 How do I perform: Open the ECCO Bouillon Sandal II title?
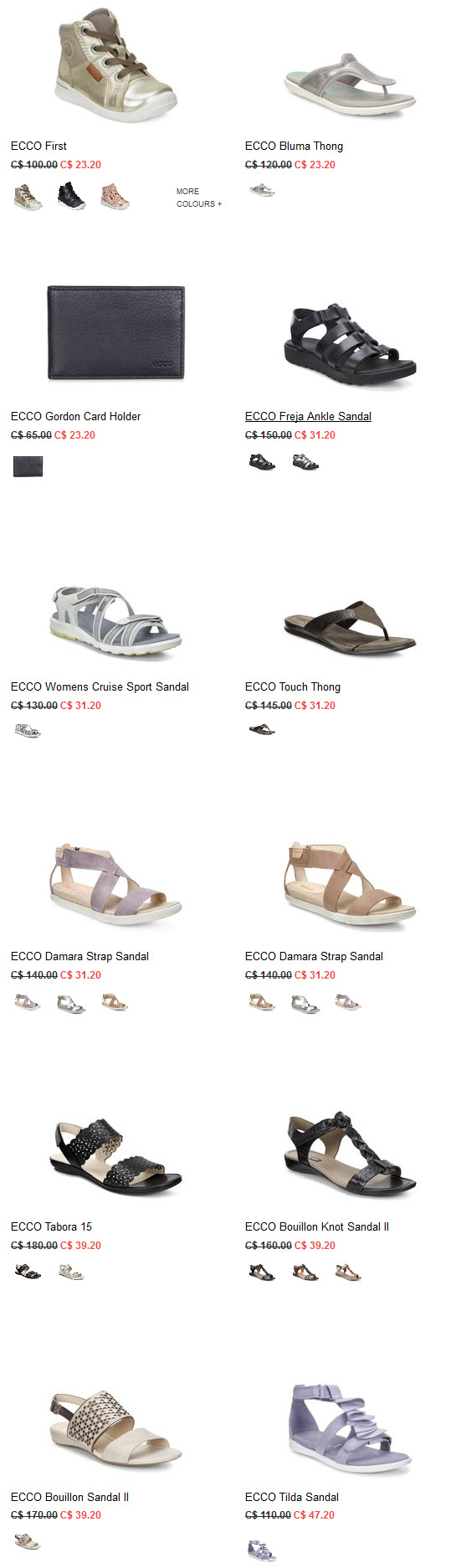[69, 1497]
